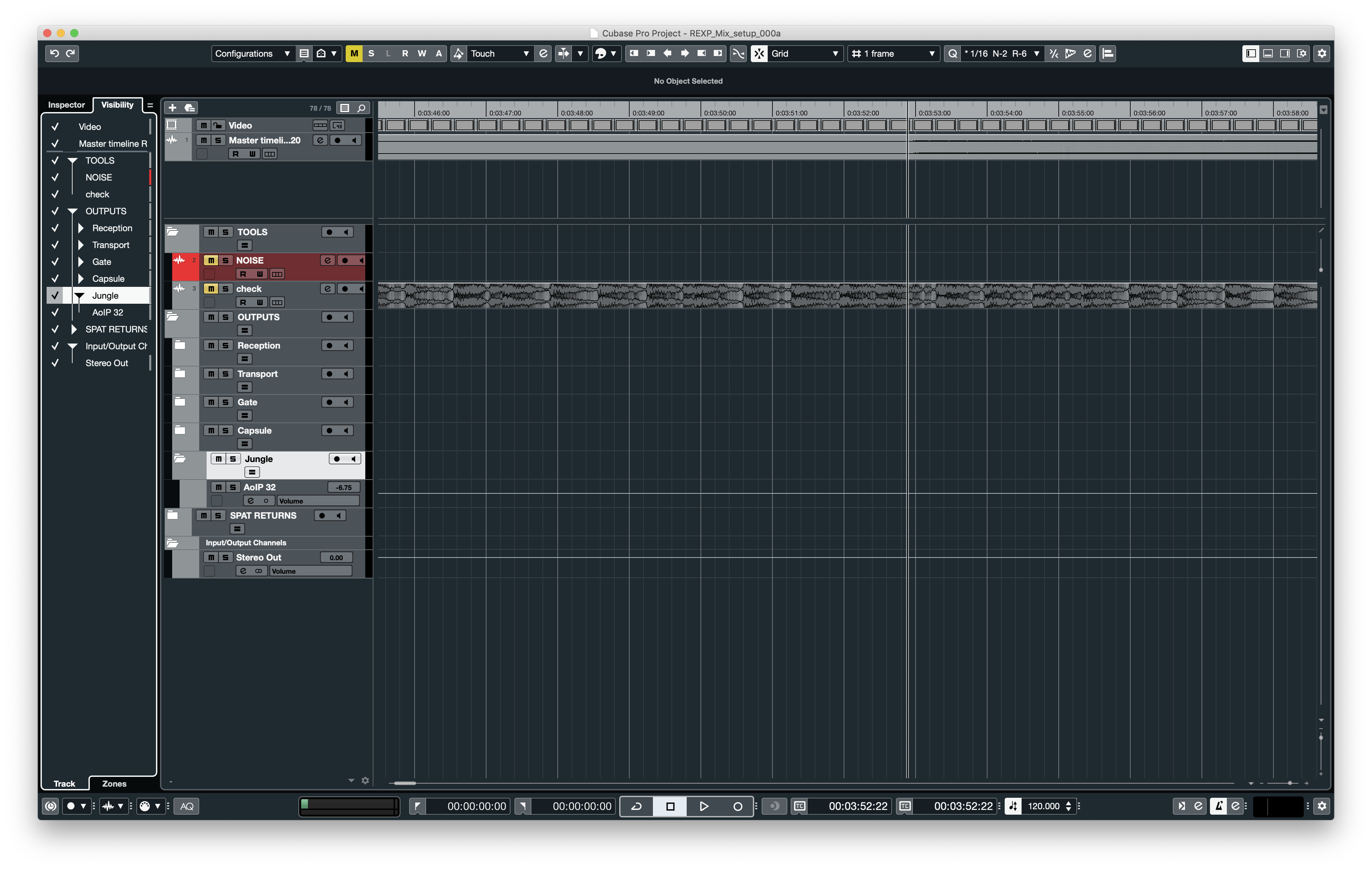
Task: Click the Play transport button
Action: (704, 806)
